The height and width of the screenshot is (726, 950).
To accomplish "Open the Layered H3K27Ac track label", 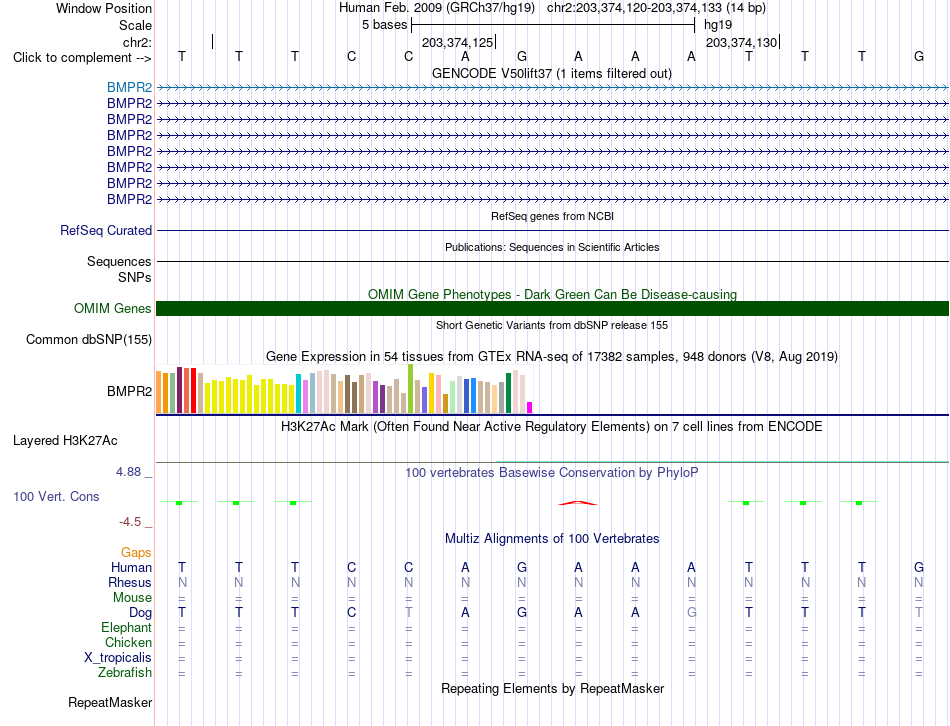I will point(65,441).
